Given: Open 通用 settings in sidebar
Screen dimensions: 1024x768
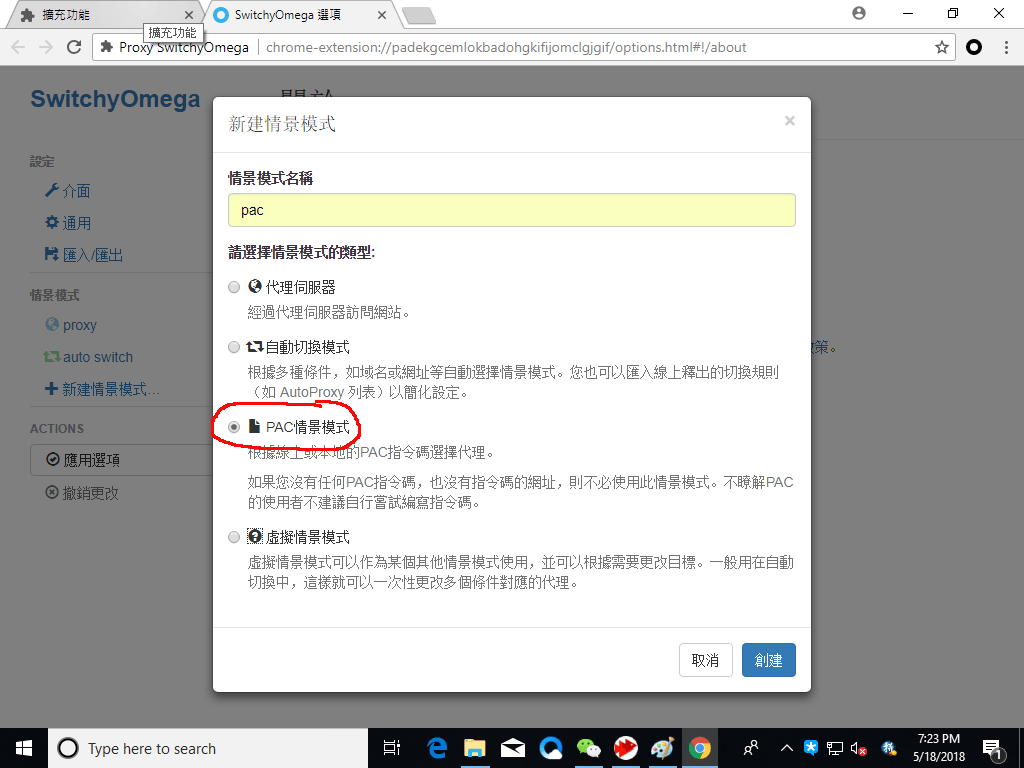Looking at the screenshot, I should pos(67,223).
